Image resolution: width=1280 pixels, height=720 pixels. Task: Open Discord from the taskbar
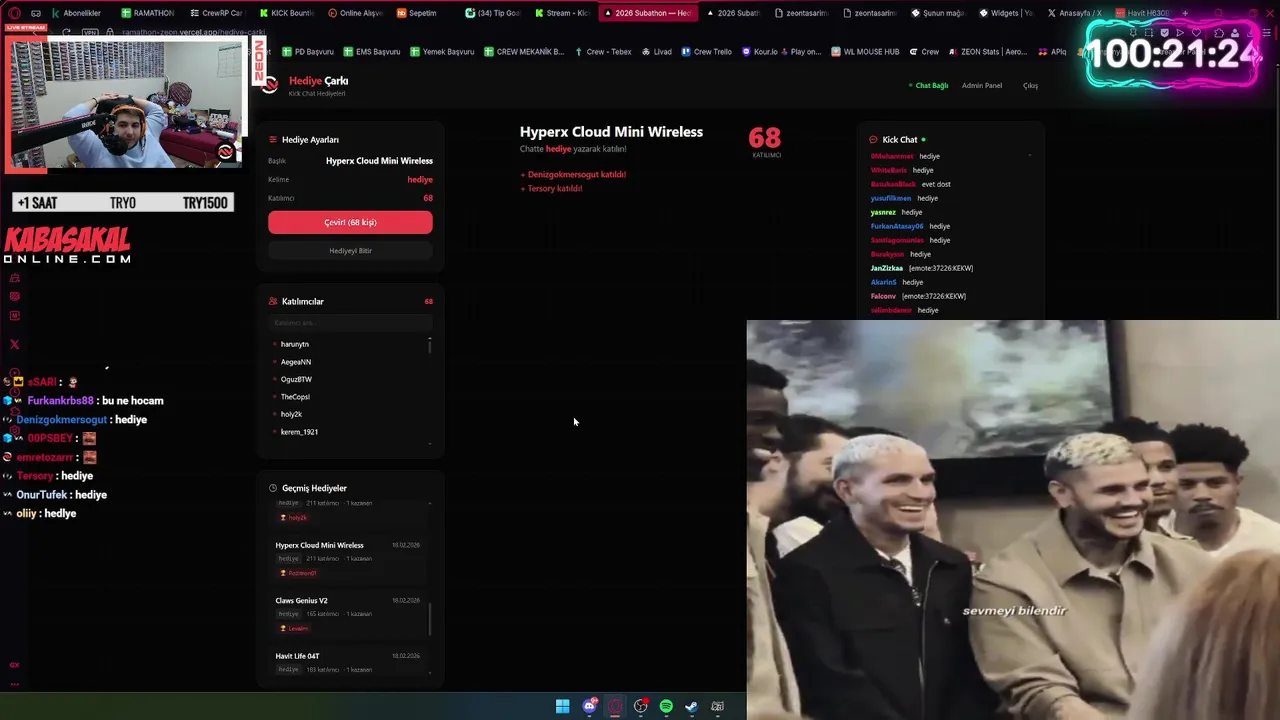tap(589, 706)
